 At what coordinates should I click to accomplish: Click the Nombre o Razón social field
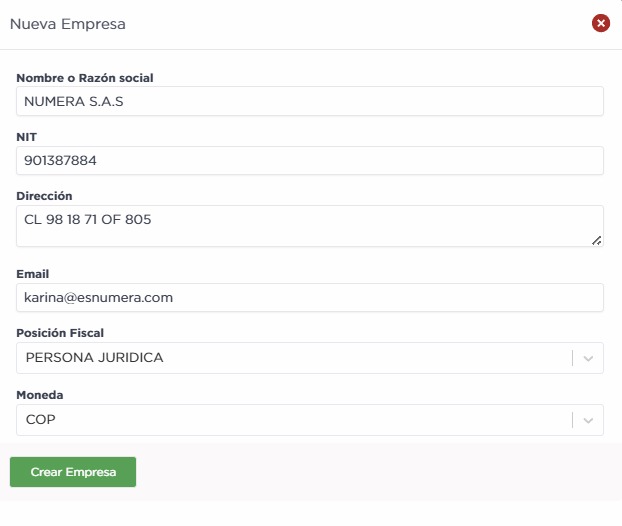[310, 101]
